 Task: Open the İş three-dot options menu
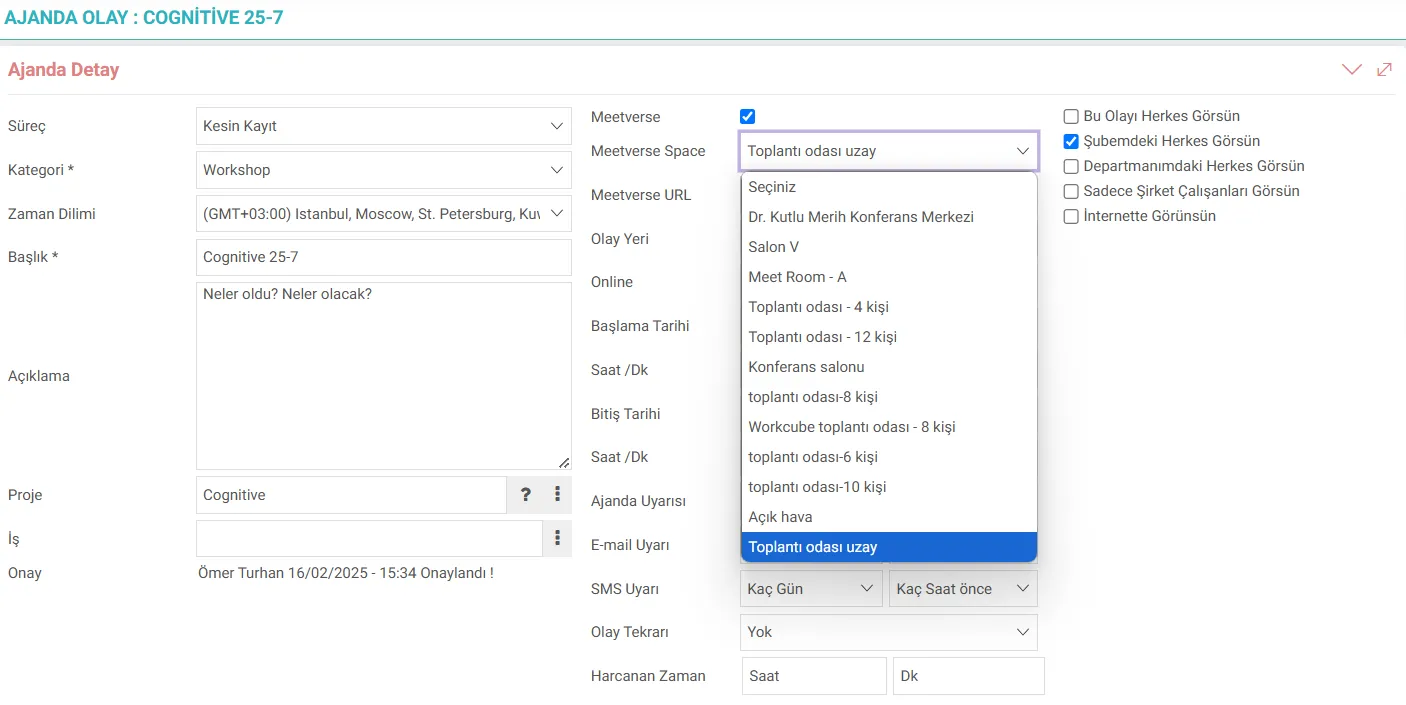click(557, 539)
